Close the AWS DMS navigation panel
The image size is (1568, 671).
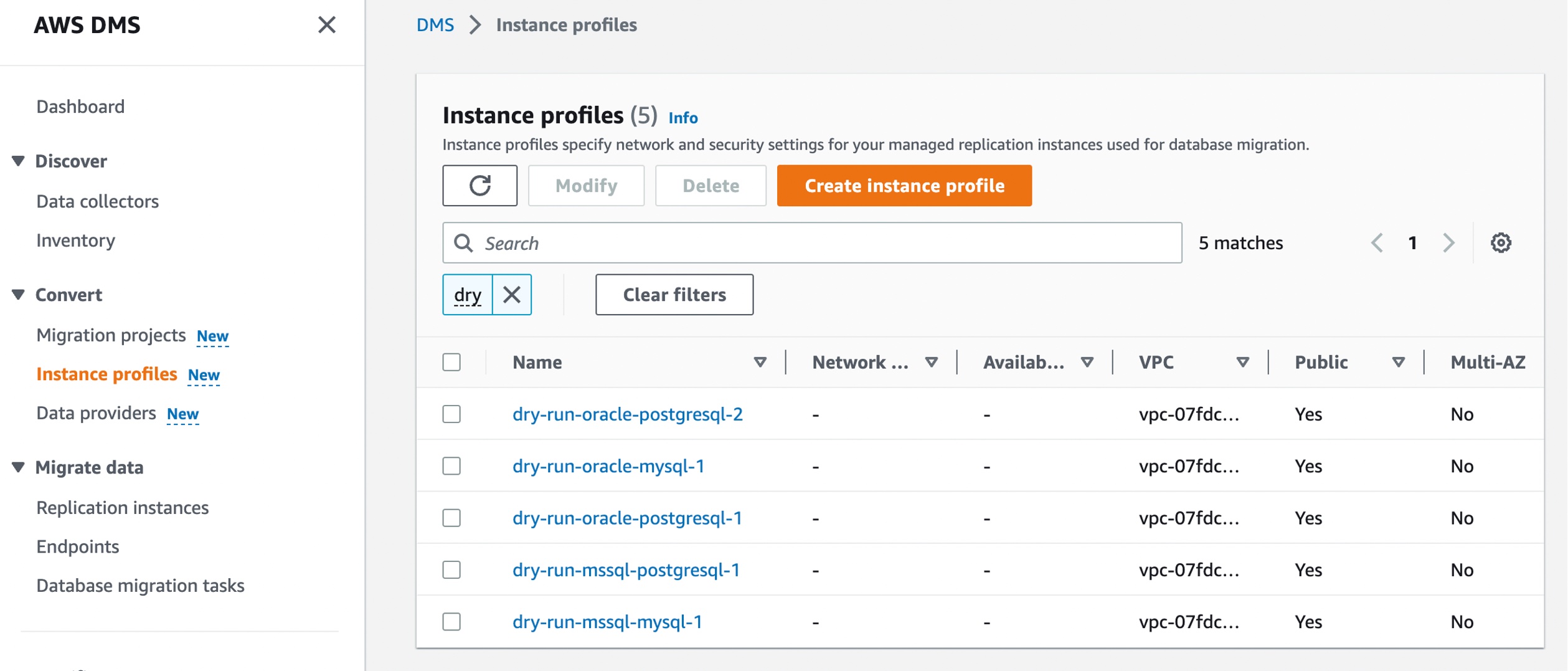point(327,25)
